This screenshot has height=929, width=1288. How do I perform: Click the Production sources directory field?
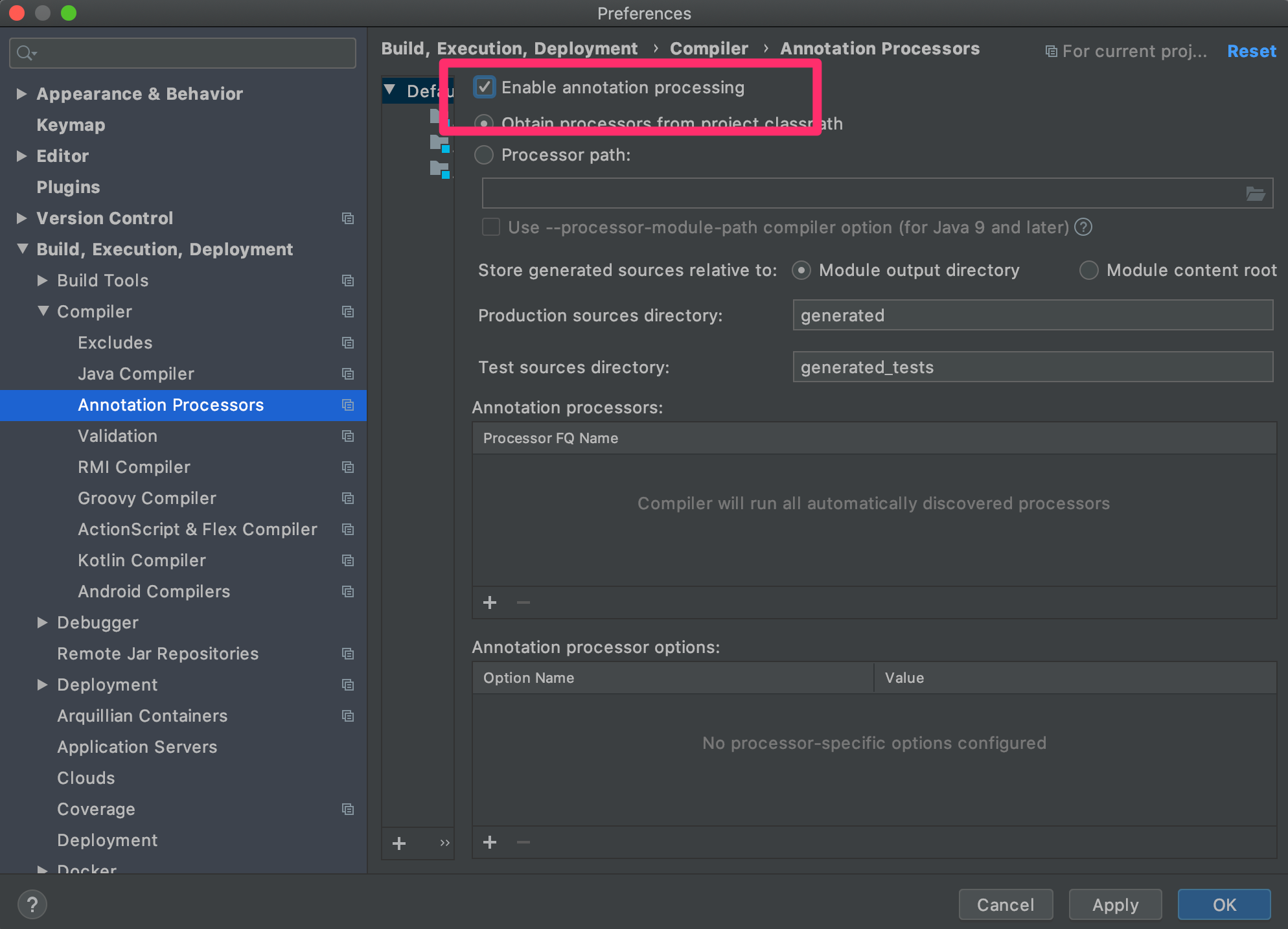(x=1032, y=315)
